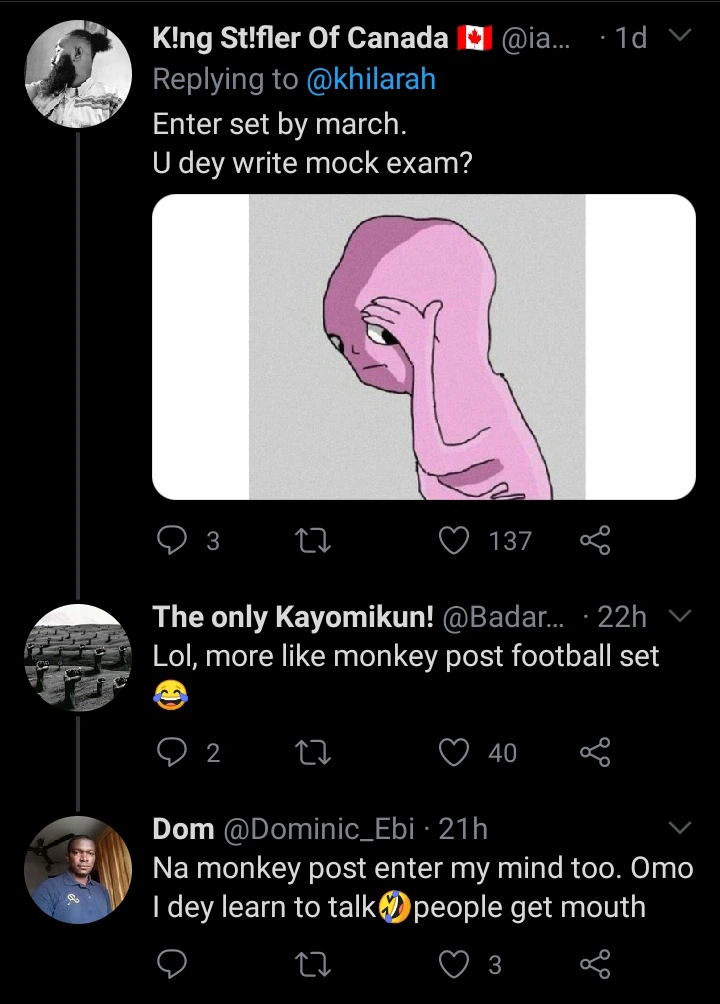Open options chevron on King Stifler's tweet
Viewport: 720px width, 1004px height.
[x=679, y=38]
